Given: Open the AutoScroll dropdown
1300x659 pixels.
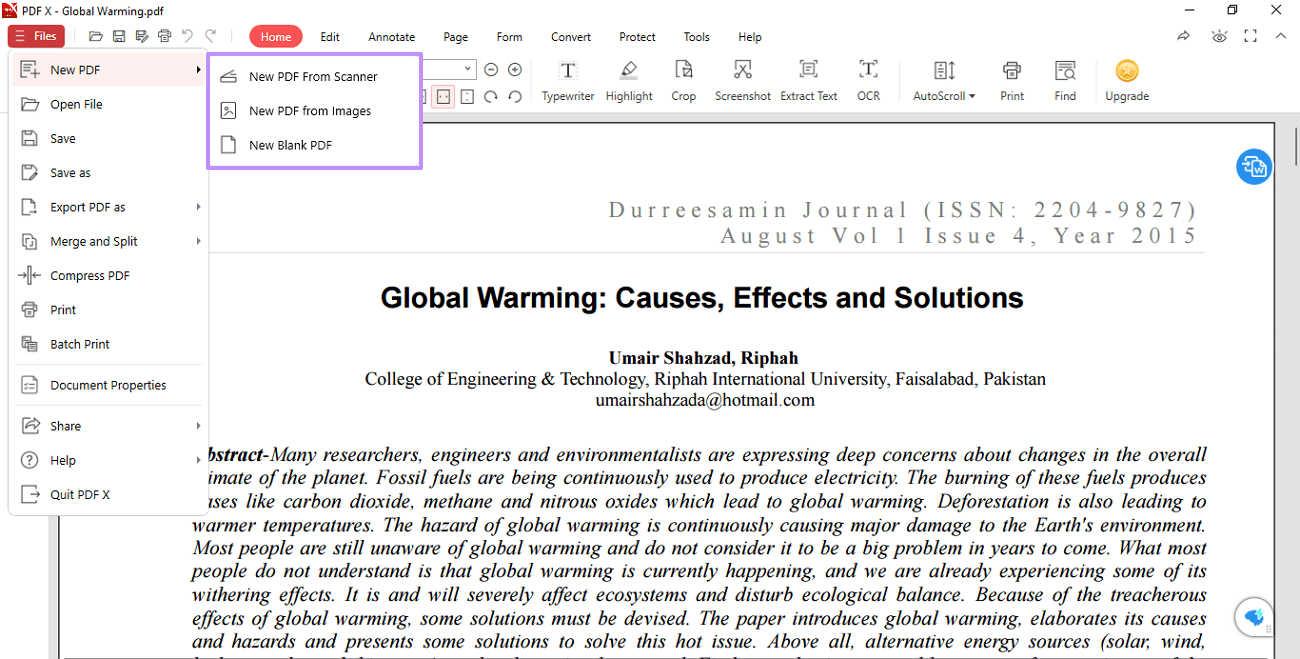Looking at the screenshot, I should [x=942, y=80].
